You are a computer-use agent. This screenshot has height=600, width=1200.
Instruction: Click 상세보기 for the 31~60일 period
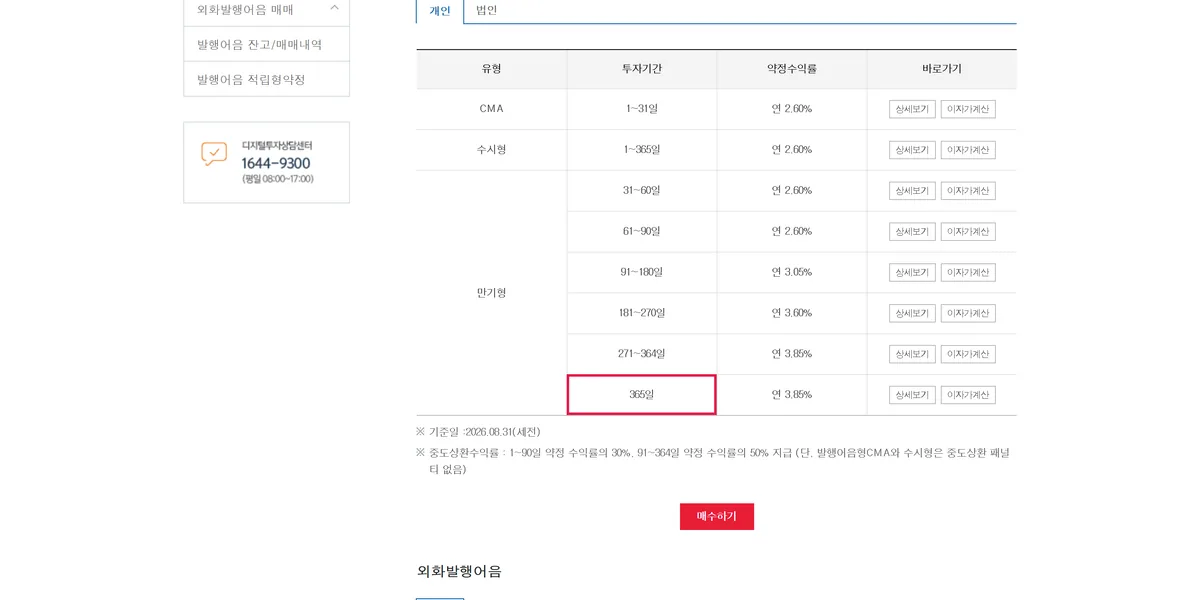click(912, 191)
